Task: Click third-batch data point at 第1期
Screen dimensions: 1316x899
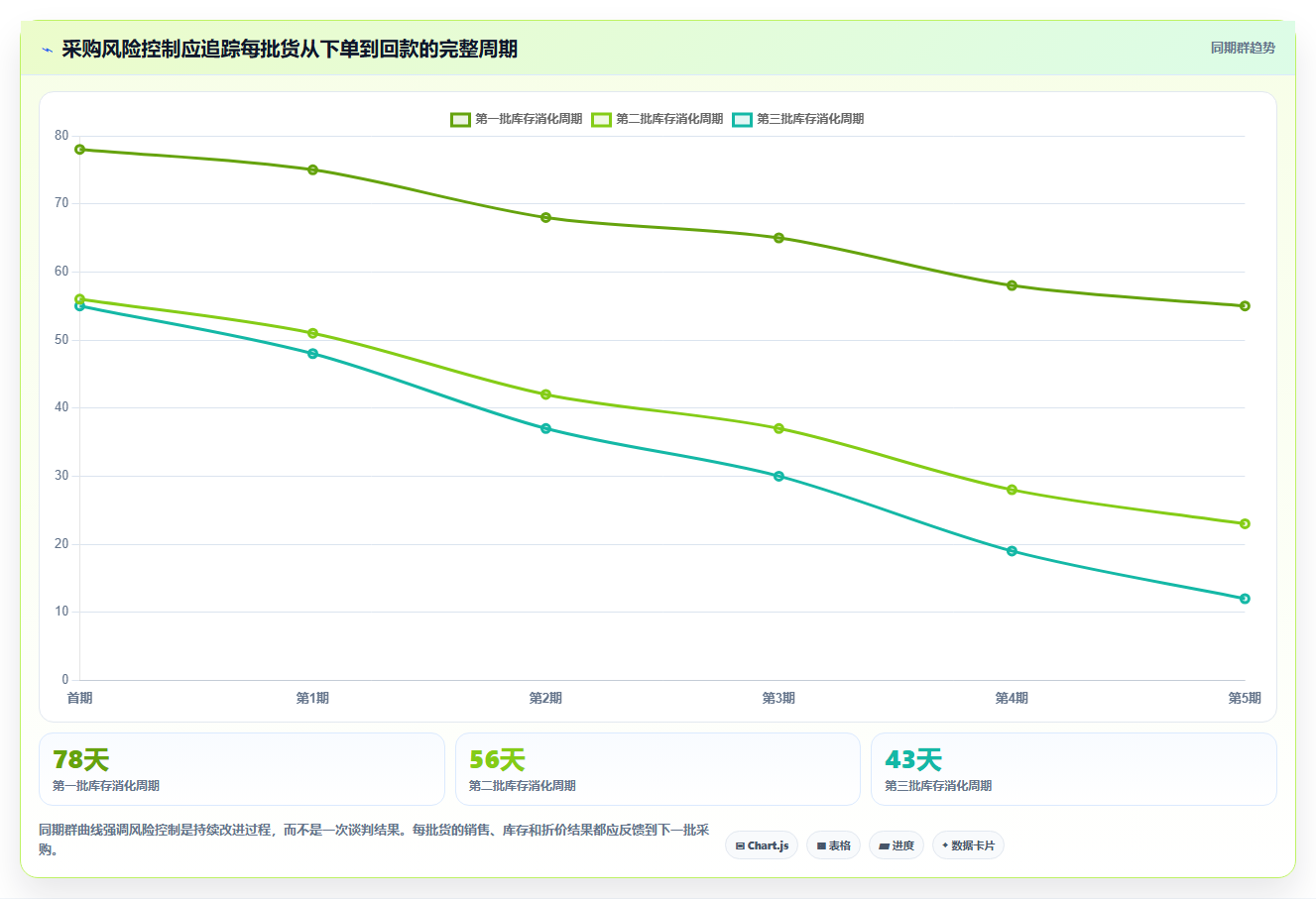Action: [312, 354]
